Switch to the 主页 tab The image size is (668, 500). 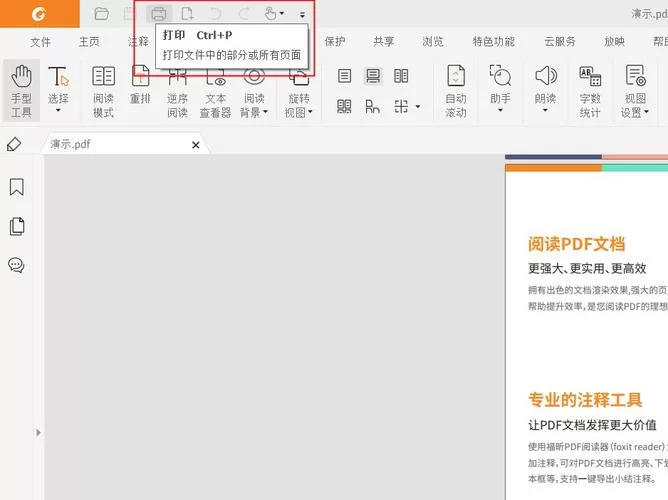[x=89, y=42]
